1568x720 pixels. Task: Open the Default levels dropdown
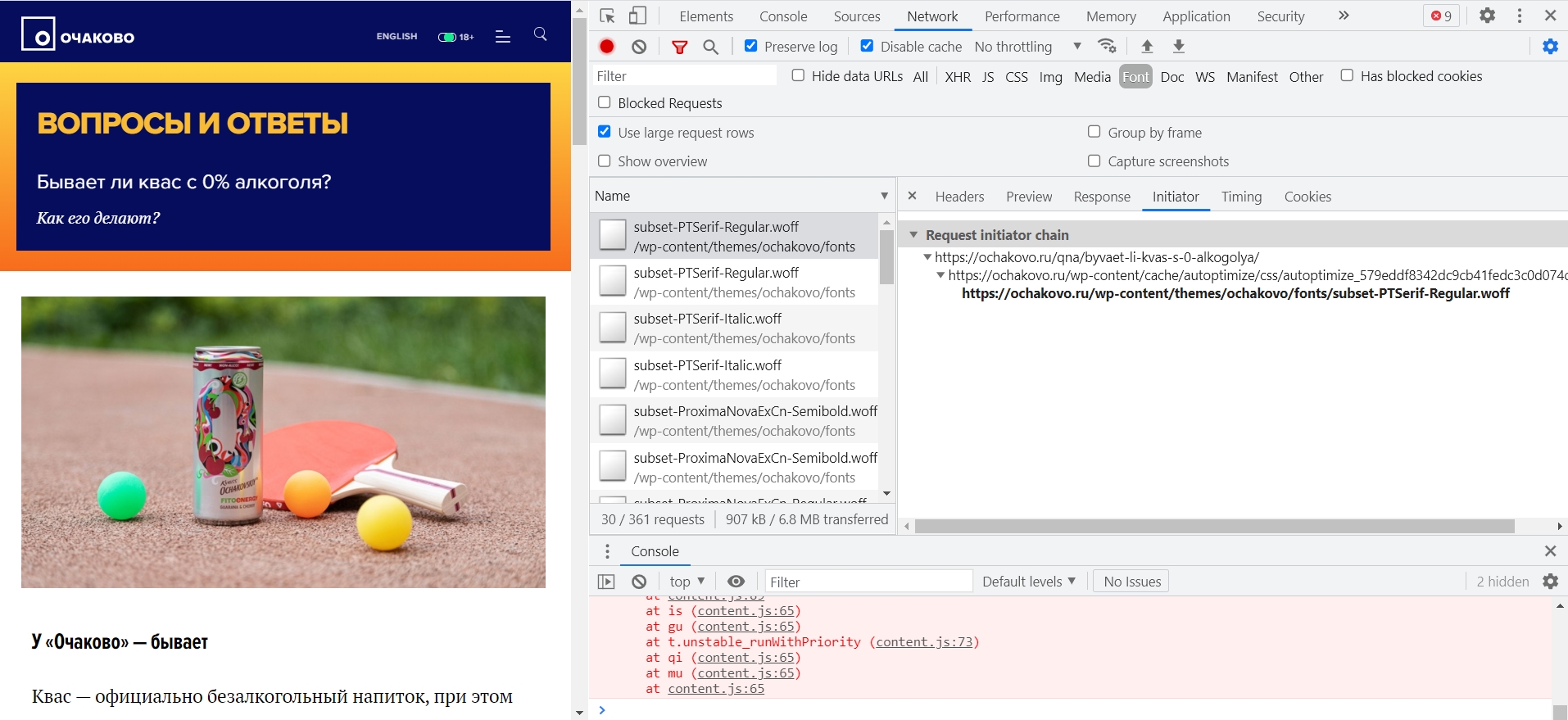pyautogui.click(x=1029, y=582)
